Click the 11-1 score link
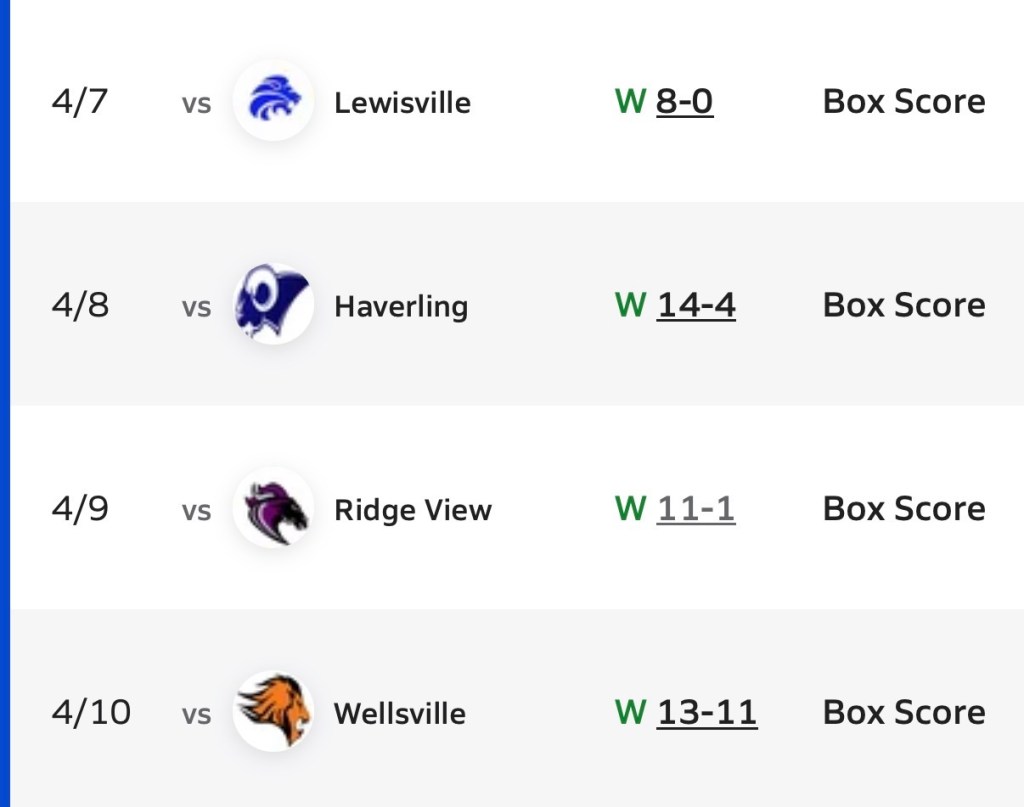Image resolution: width=1024 pixels, height=807 pixels. (695, 509)
